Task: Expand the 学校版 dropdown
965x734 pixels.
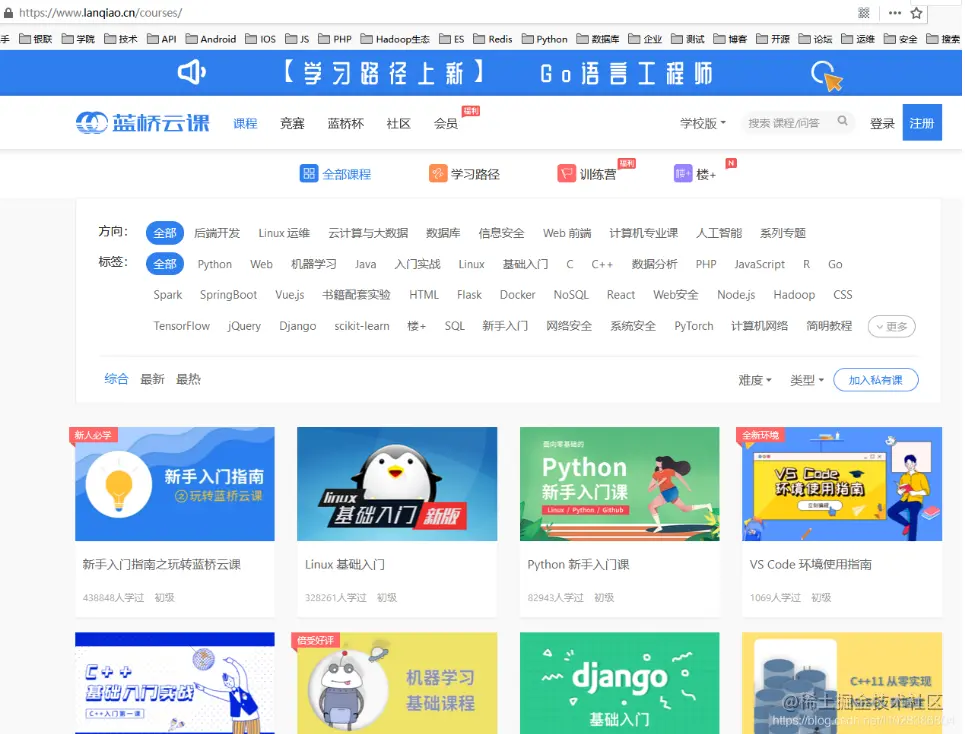Action: 703,123
